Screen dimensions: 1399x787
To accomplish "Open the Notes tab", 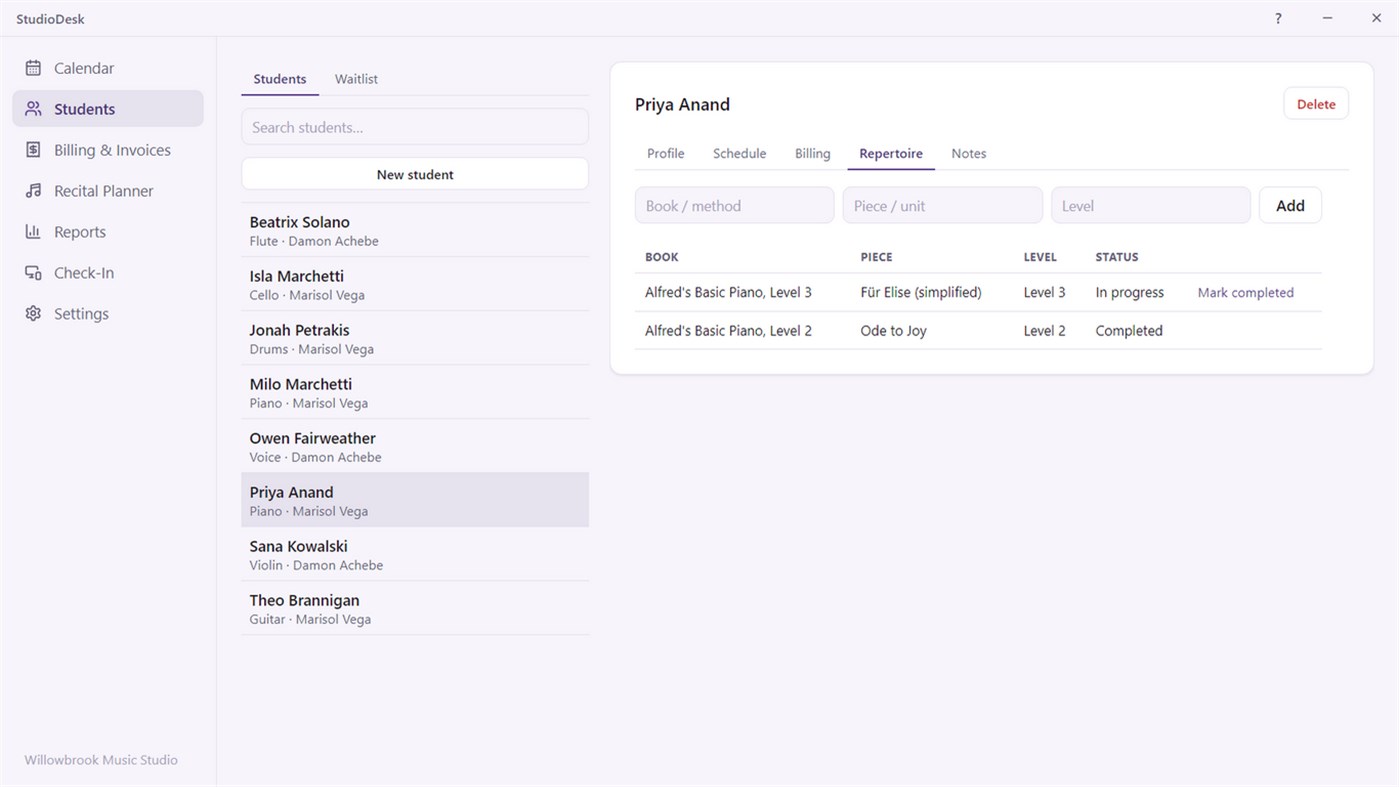I will pos(969,153).
